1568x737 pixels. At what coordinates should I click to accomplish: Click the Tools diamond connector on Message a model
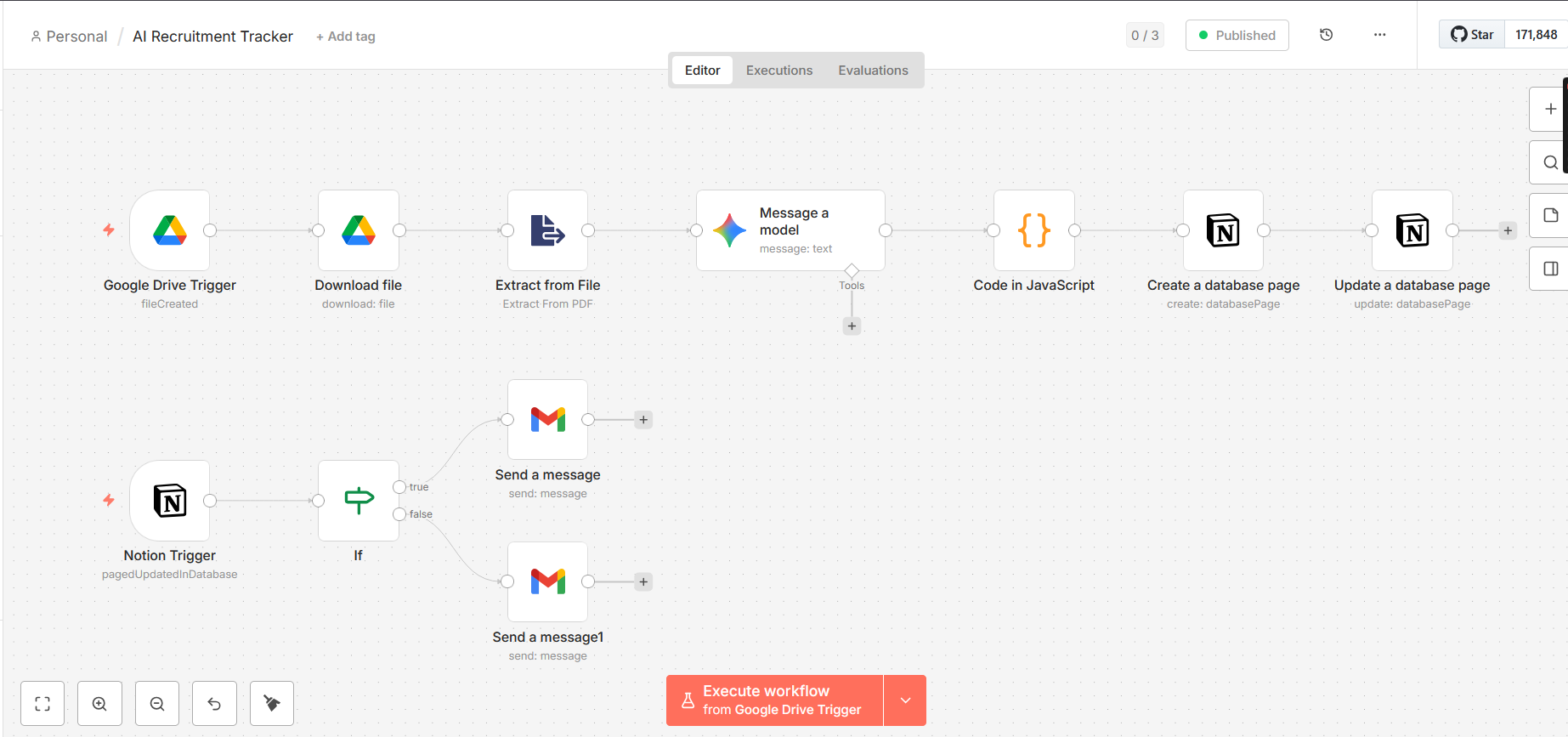coord(852,271)
